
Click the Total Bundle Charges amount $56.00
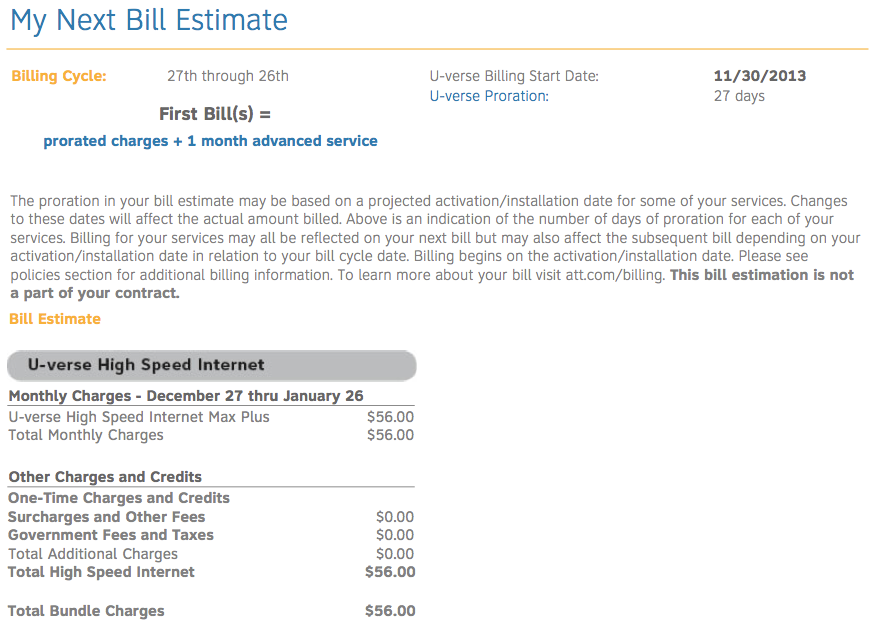click(x=390, y=611)
